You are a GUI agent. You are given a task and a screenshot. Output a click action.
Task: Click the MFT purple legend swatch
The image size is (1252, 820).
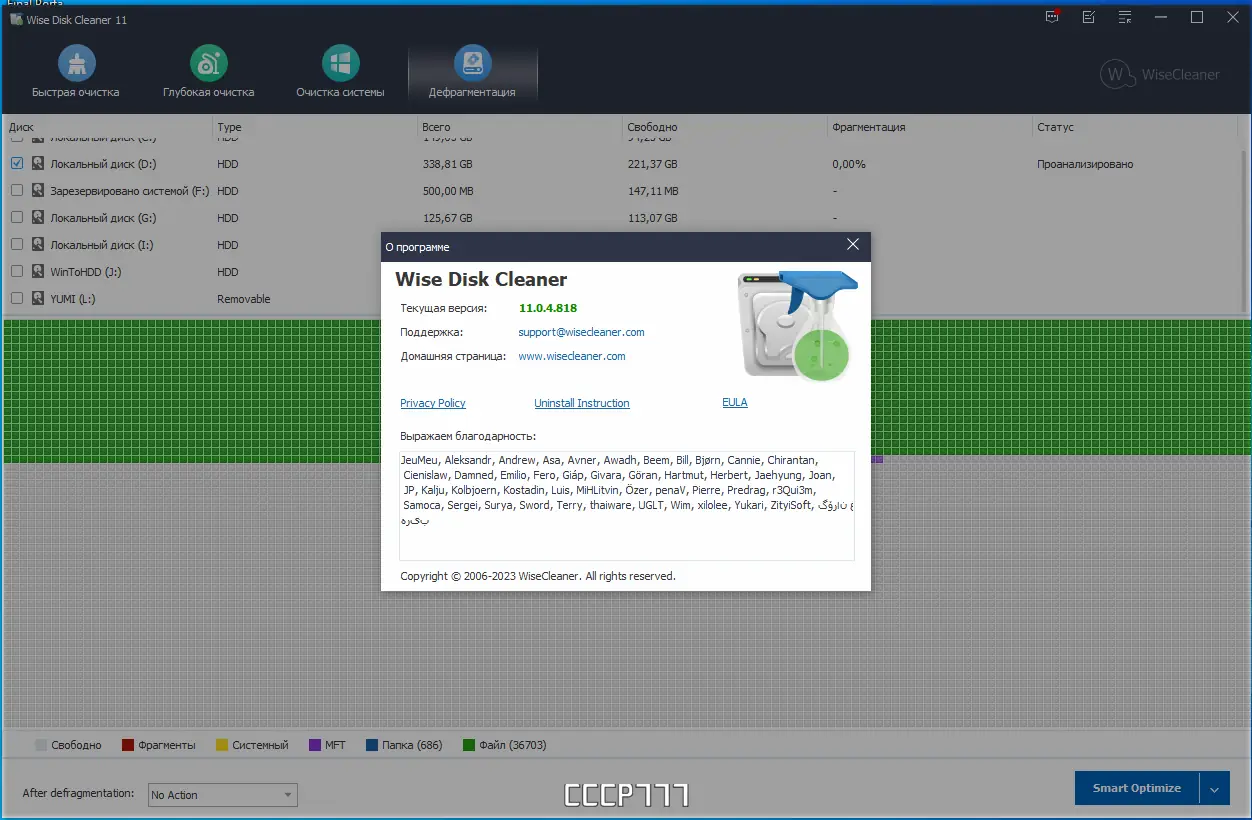[x=315, y=745]
